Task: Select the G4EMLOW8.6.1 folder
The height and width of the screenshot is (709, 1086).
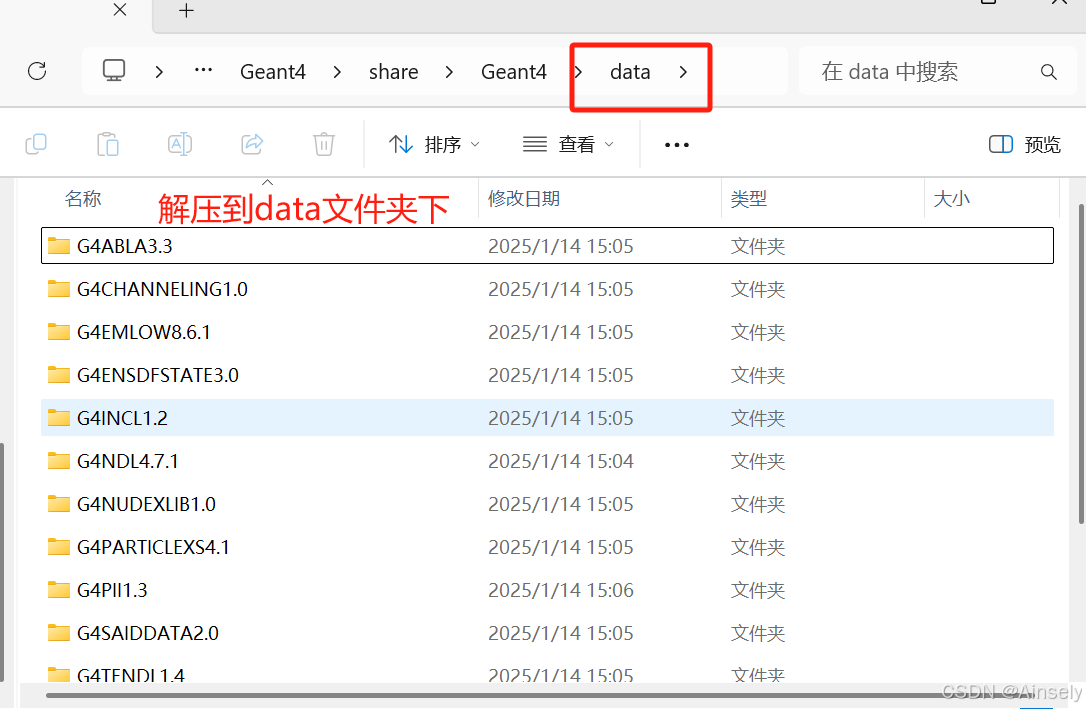Action: (547, 332)
